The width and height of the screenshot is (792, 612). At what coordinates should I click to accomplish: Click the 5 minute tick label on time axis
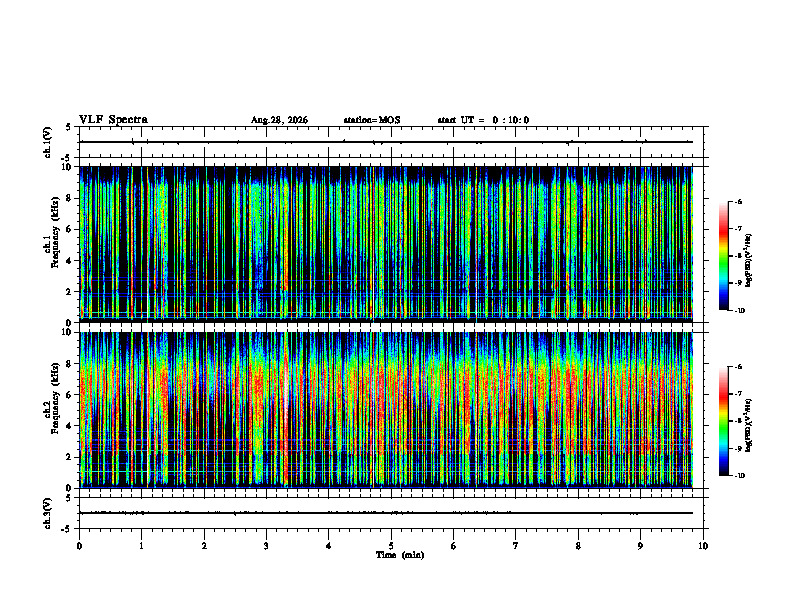point(391,546)
